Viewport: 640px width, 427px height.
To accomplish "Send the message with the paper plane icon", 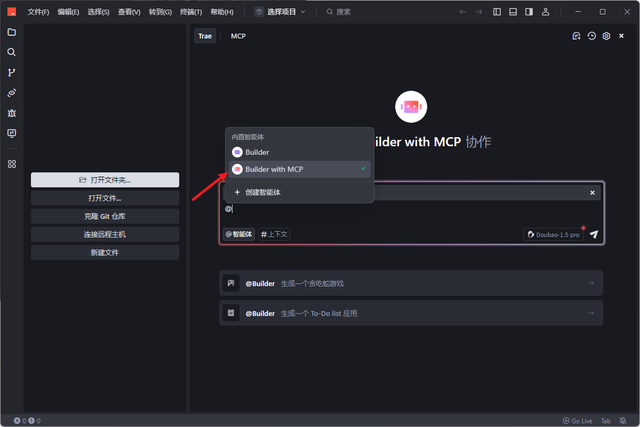I will pos(594,234).
